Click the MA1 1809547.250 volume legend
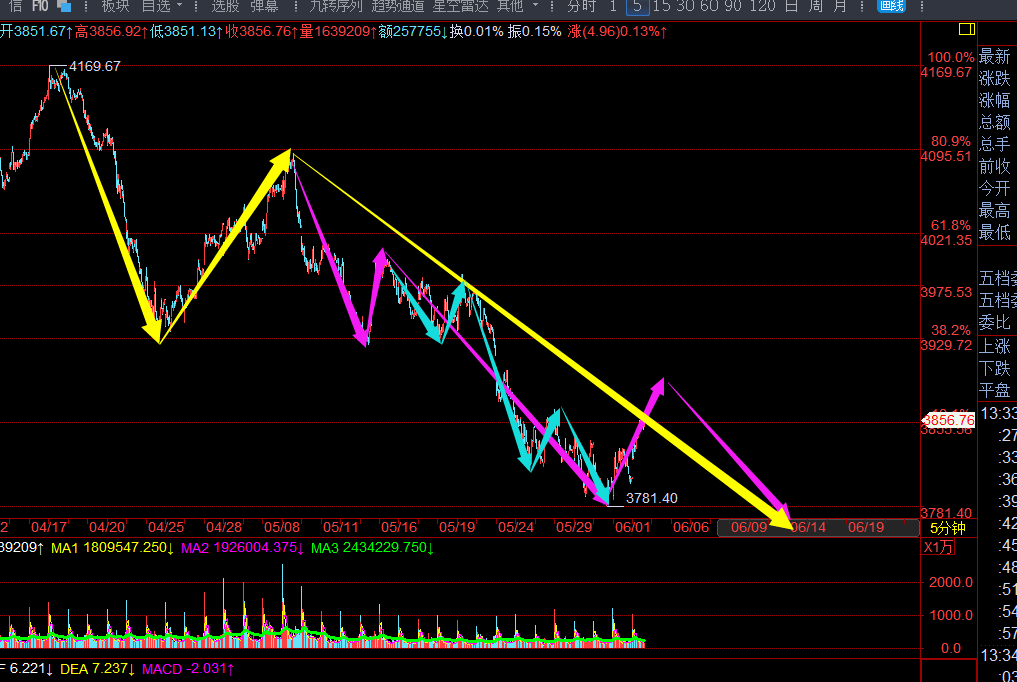 (112, 548)
